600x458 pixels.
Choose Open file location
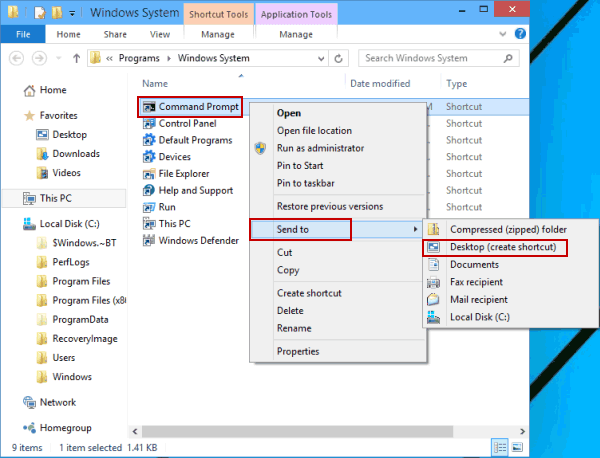point(314,130)
